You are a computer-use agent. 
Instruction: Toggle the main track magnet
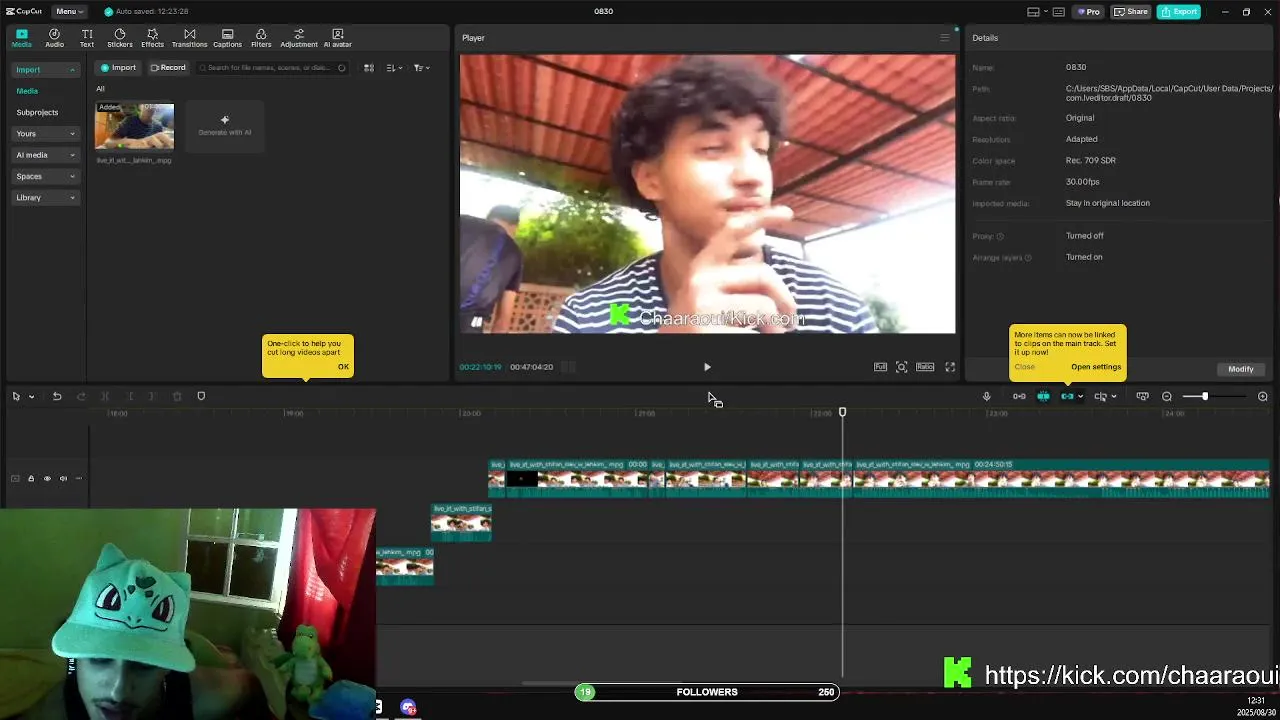(x=1019, y=397)
